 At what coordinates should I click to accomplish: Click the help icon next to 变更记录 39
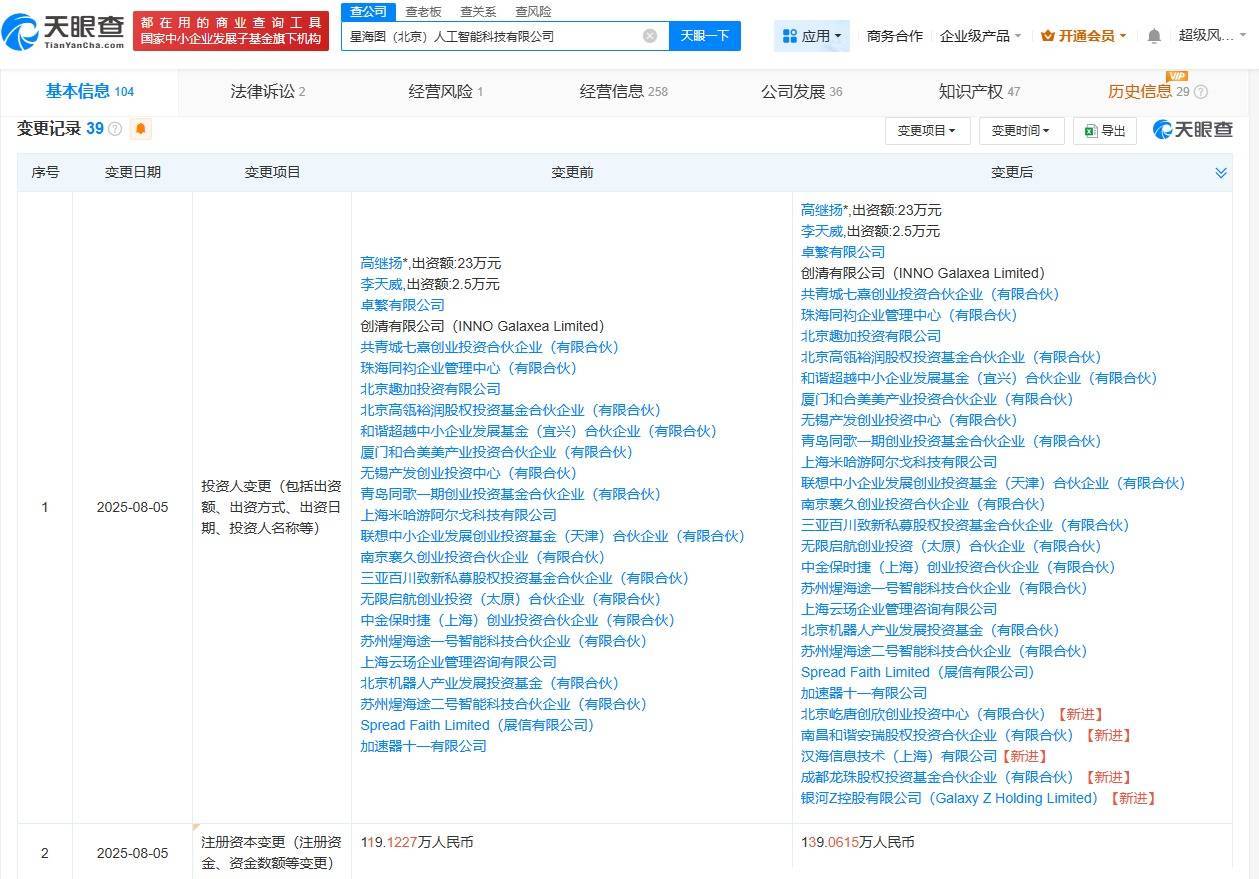point(115,129)
